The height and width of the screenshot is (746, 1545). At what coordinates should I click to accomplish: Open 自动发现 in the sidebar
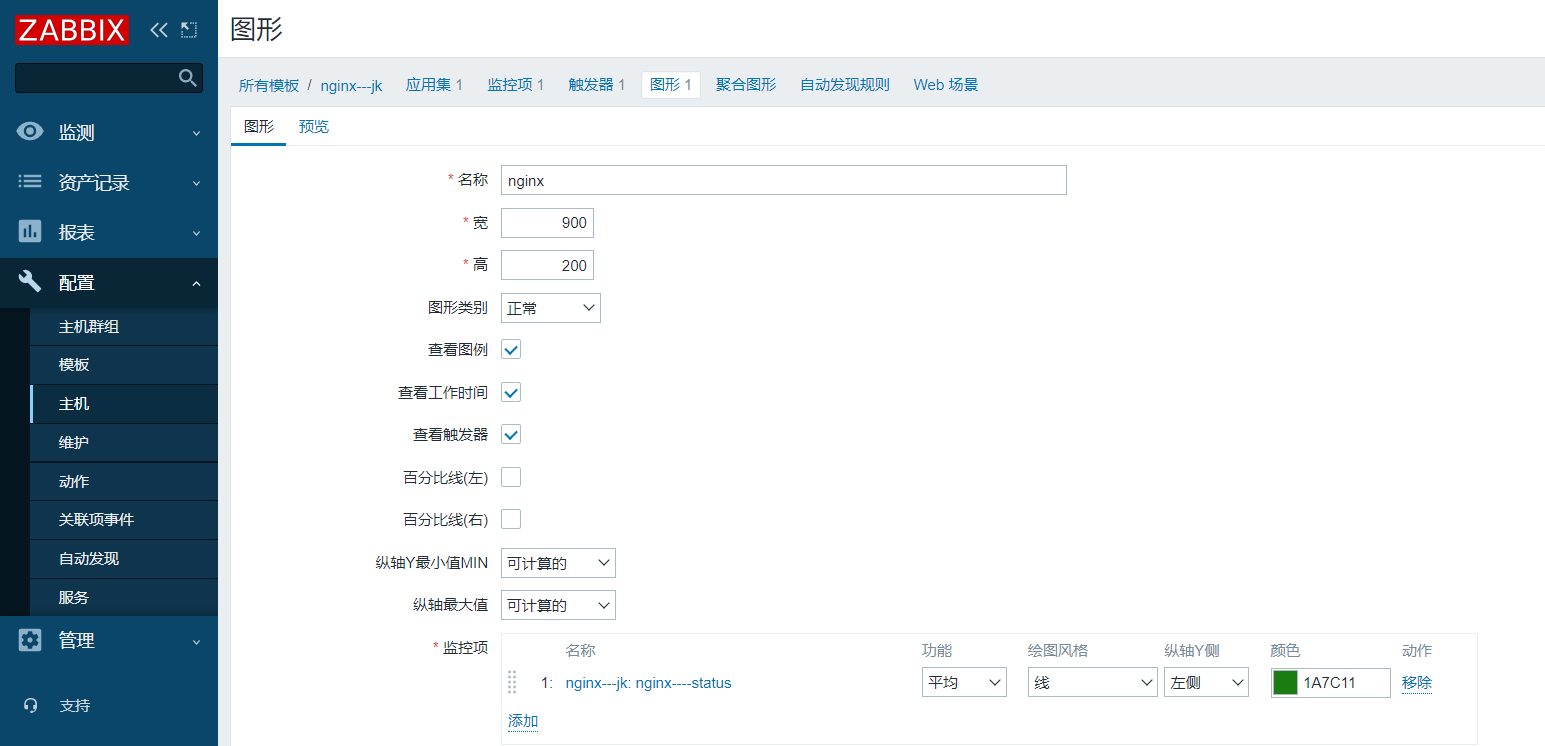(124, 559)
